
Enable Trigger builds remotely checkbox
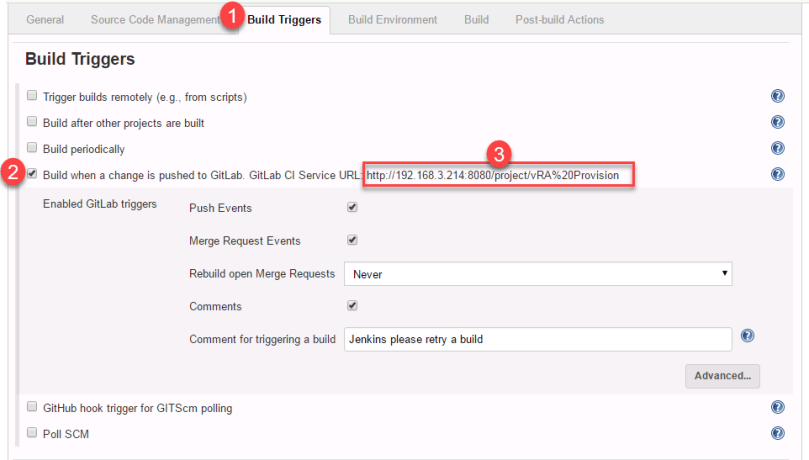33,97
